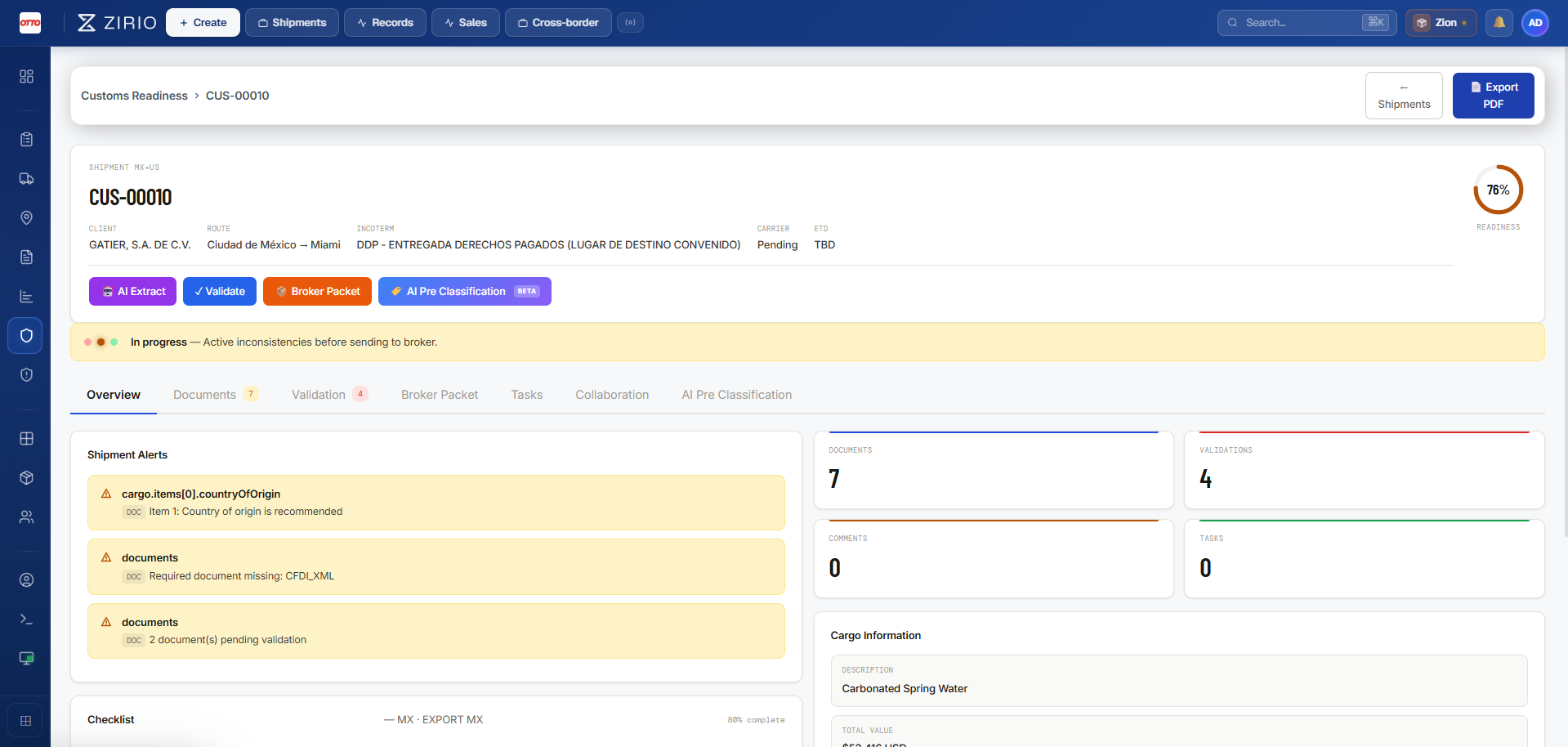This screenshot has height=747, width=1568.
Task: Open the notifications bell
Action: 1499,23
